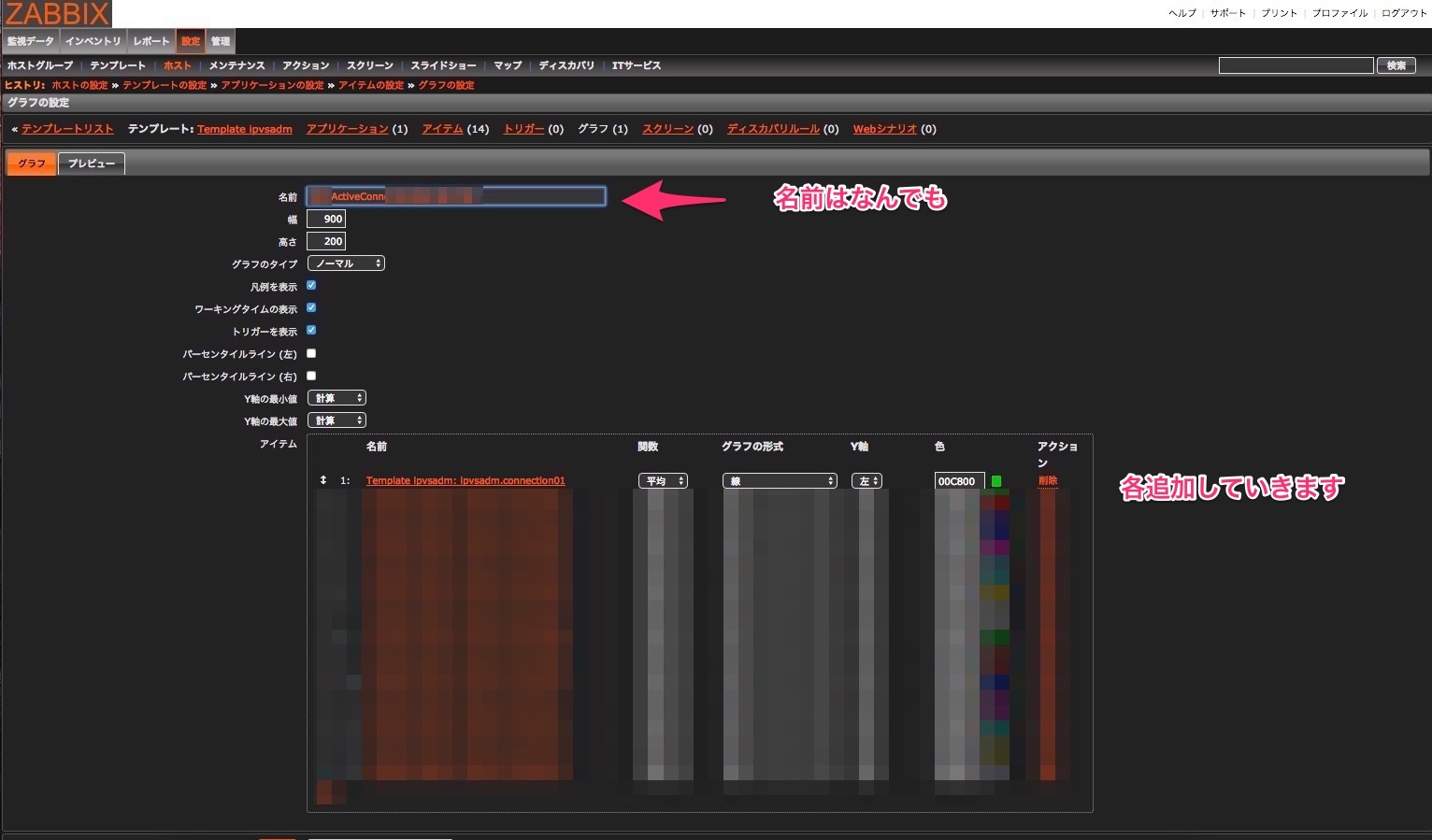Uncheck the トリガーを表示 checkbox
The width and height of the screenshot is (1432, 840).
click(x=311, y=331)
